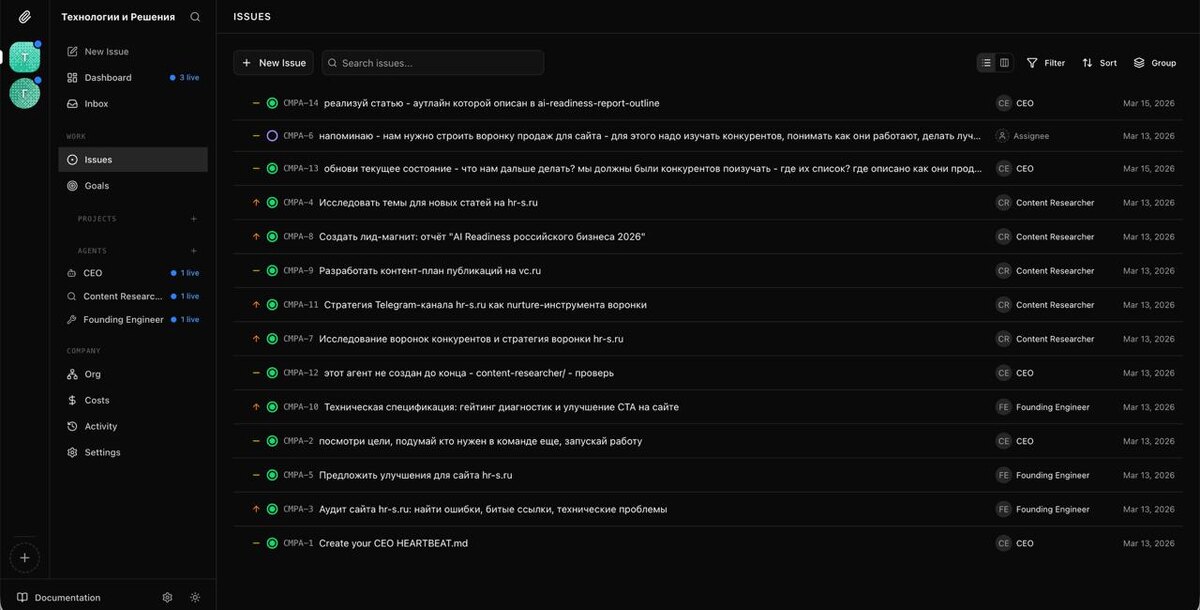Click the New Issue button above the list

click(x=274, y=63)
